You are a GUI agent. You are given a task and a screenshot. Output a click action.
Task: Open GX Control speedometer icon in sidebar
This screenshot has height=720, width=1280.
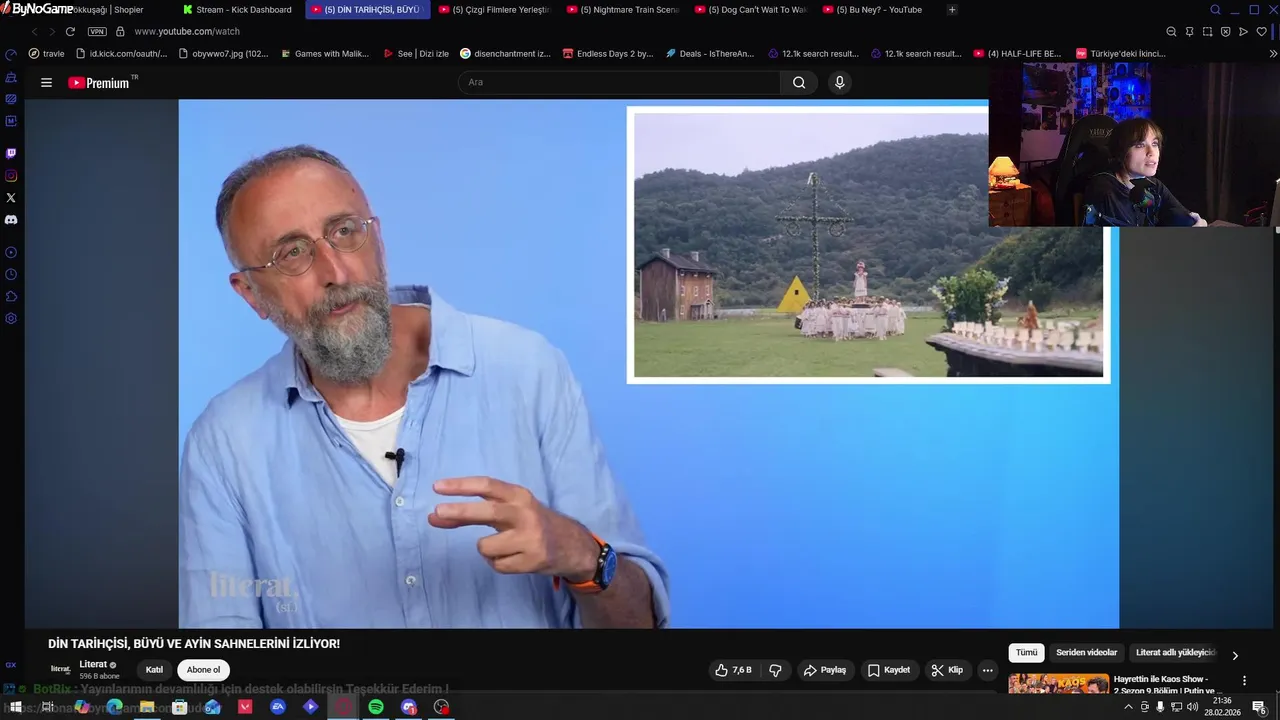pos(11,54)
